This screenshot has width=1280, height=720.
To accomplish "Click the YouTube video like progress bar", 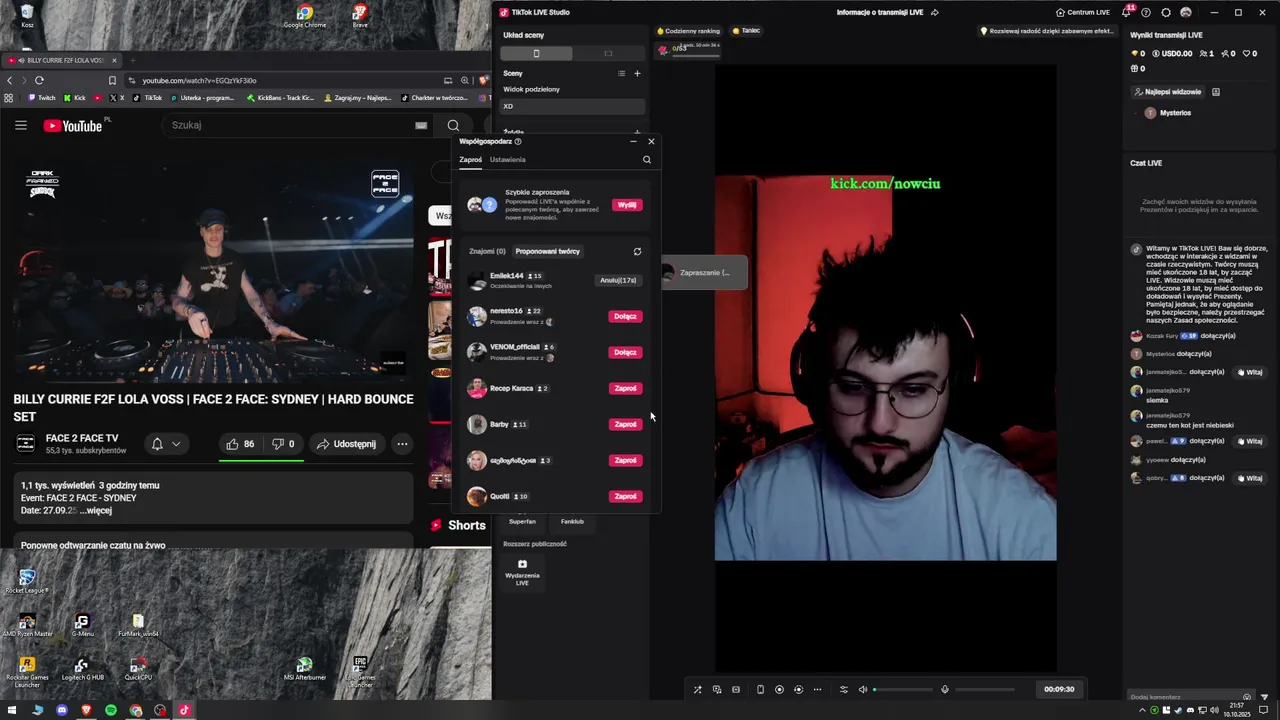I will point(261,460).
